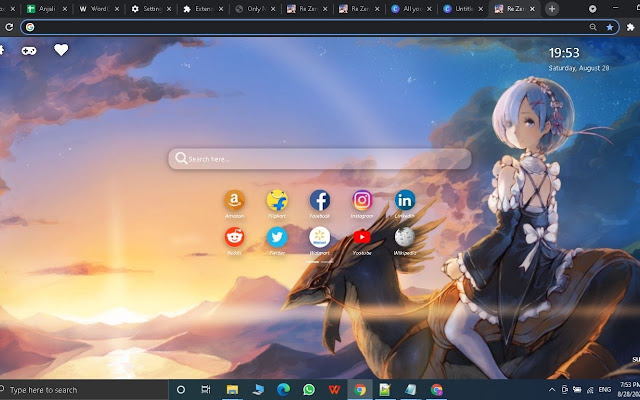This screenshot has height=400, width=640.
Task: Switch to the Anjali spreadsheet tab
Action: (45, 9)
